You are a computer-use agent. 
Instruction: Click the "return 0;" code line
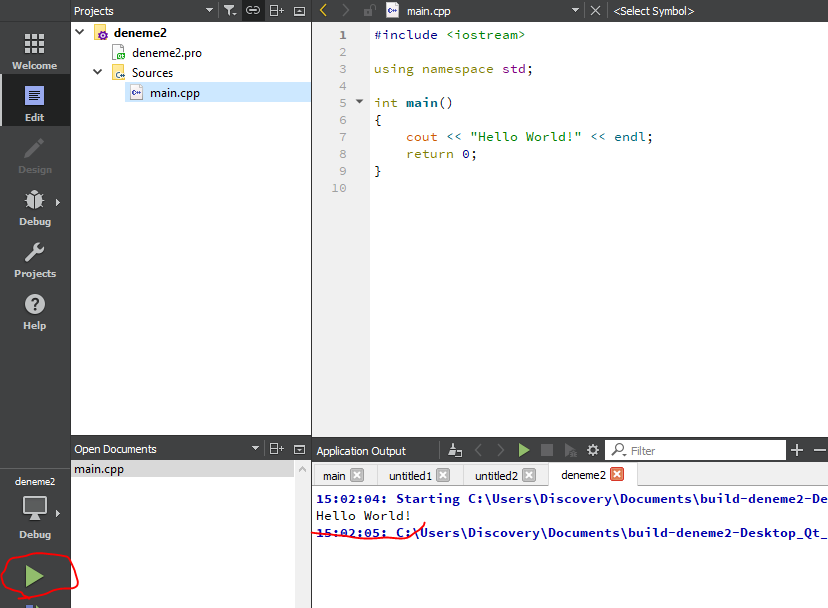(441, 154)
